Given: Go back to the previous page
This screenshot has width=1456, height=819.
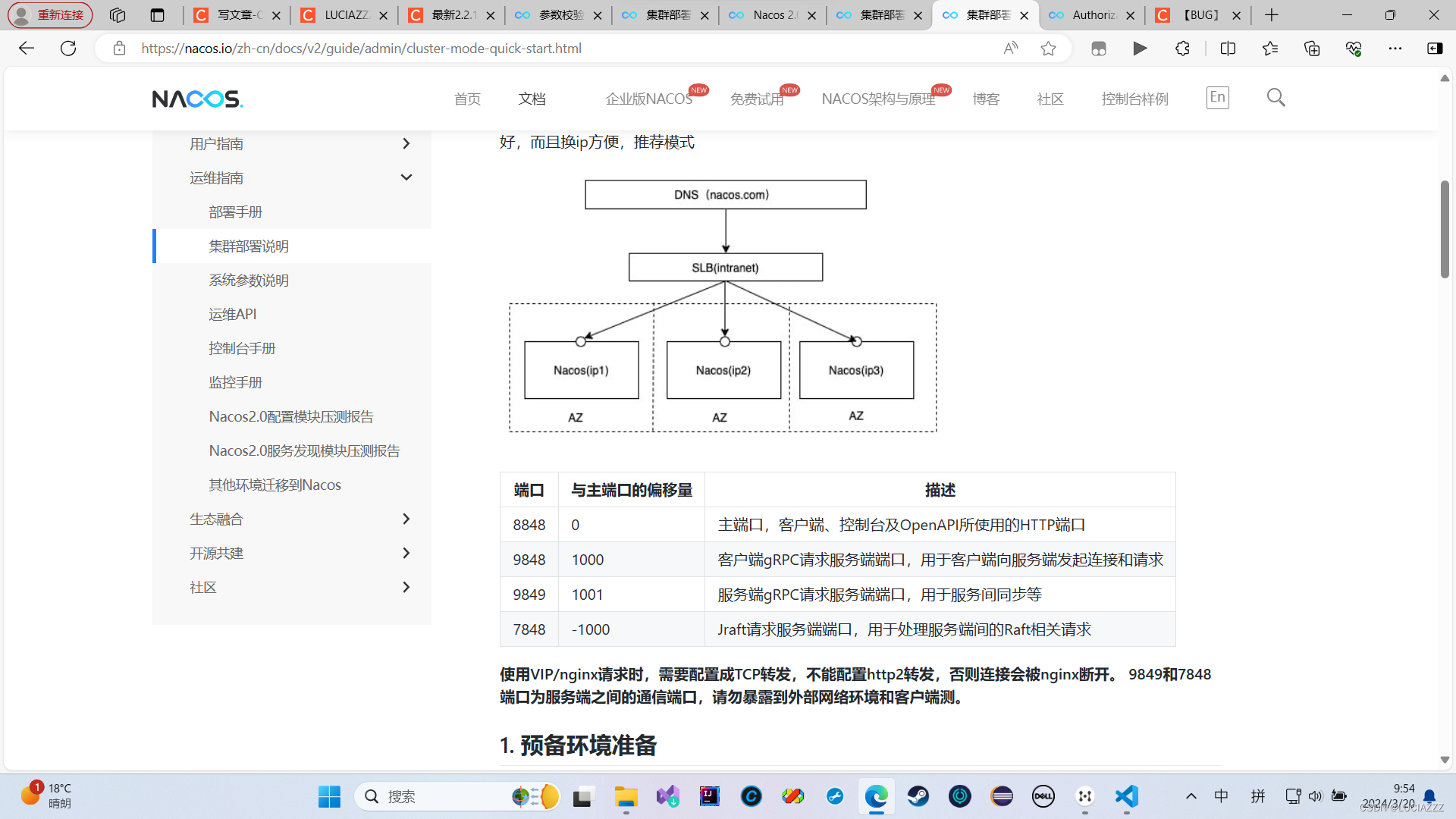Looking at the screenshot, I should [x=27, y=49].
